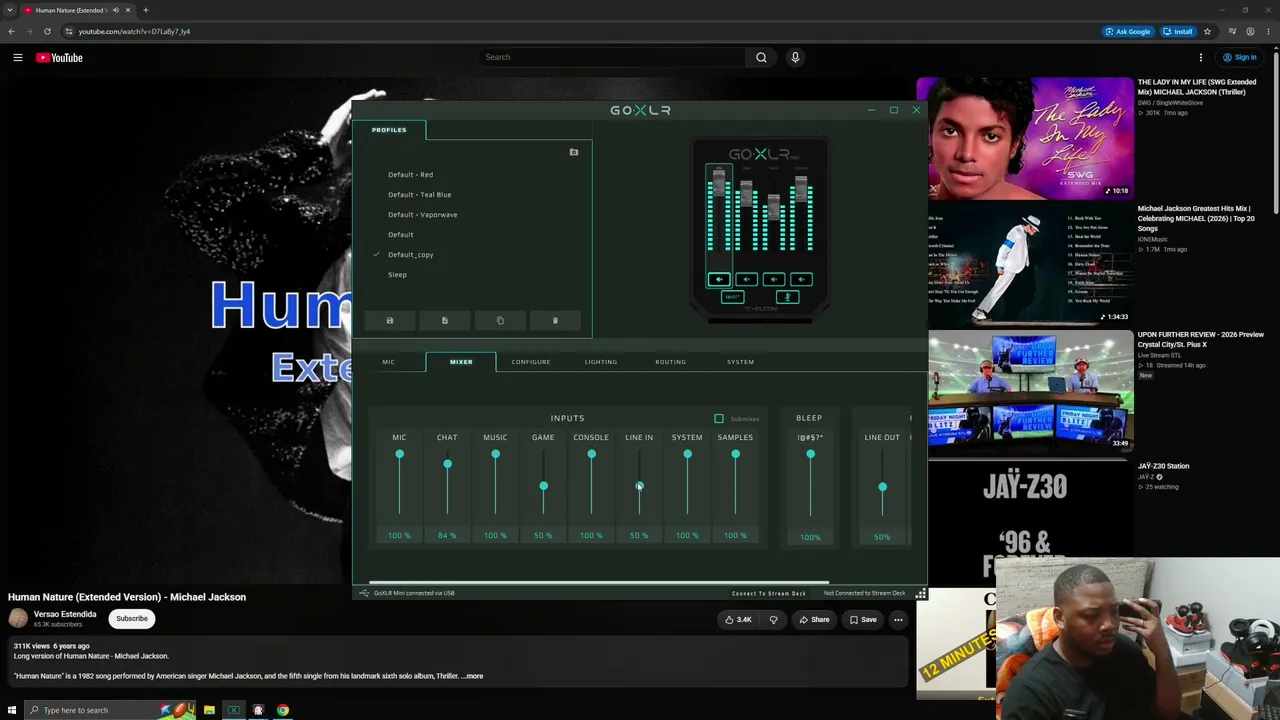Mute the first fader on the GoXLR device

(719, 279)
